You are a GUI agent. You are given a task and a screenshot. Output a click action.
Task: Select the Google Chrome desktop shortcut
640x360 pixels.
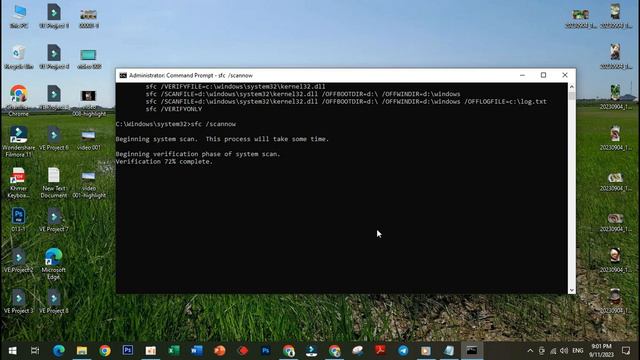pyautogui.click(x=18, y=101)
